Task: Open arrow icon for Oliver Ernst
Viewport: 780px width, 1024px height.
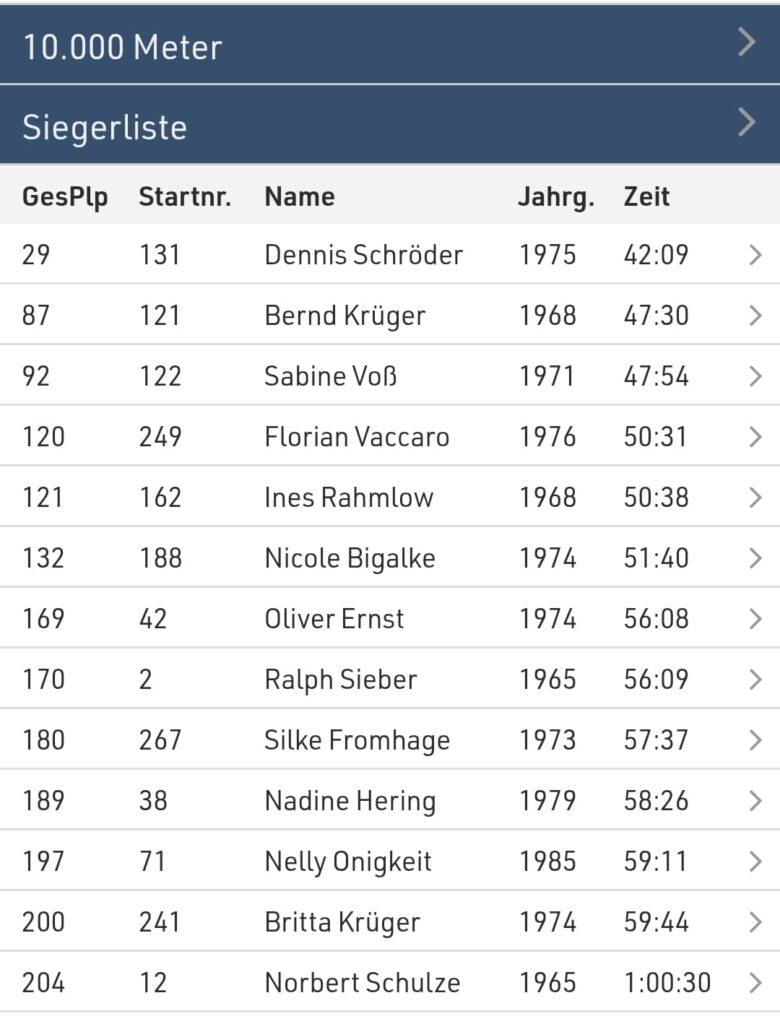Action: point(755,619)
